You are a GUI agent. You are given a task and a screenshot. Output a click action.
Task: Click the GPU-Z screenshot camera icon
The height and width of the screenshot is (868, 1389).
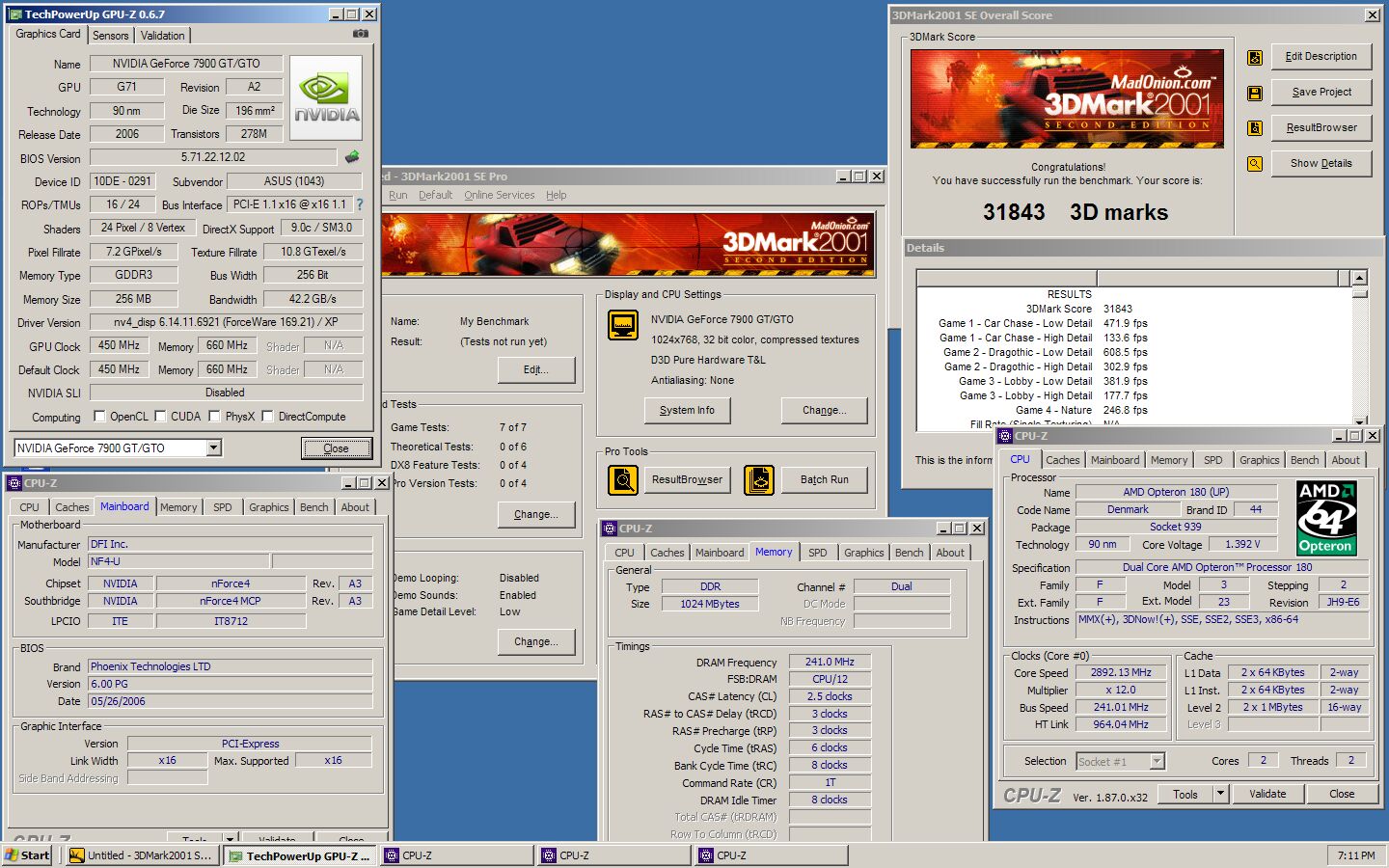pyautogui.click(x=361, y=34)
